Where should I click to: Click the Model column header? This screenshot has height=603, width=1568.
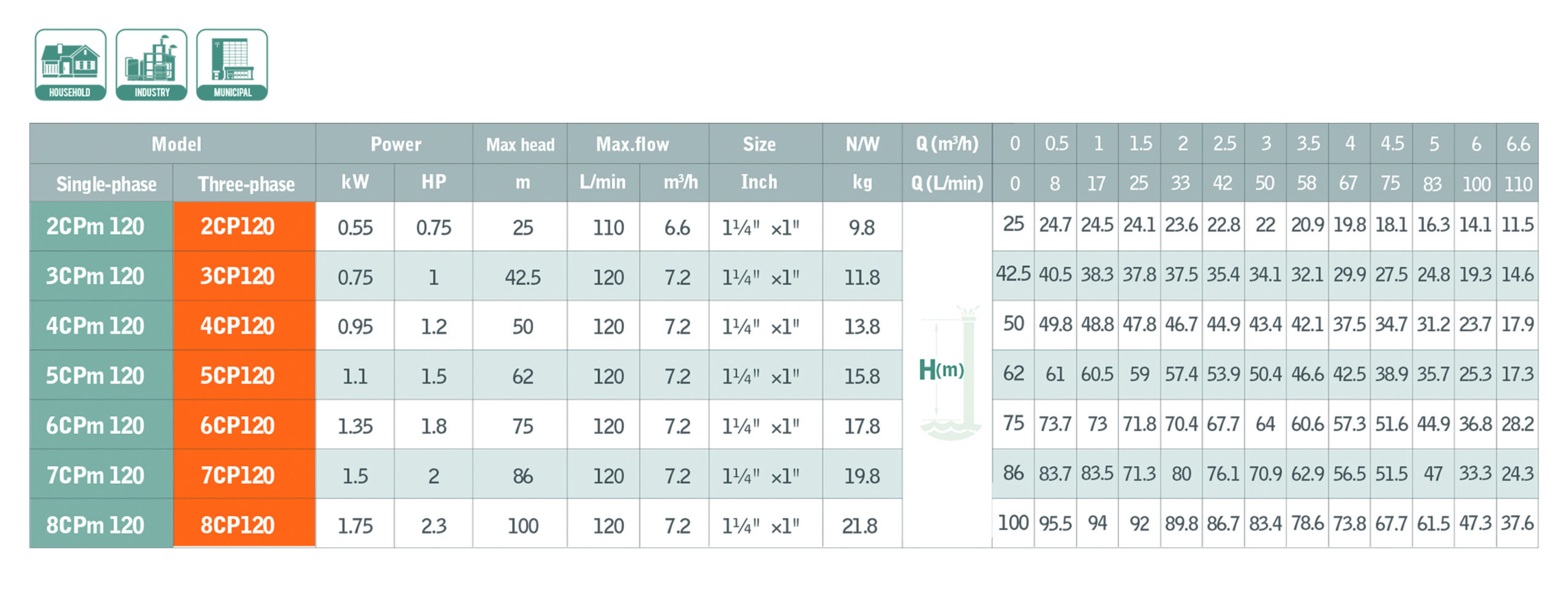tap(176, 144)
